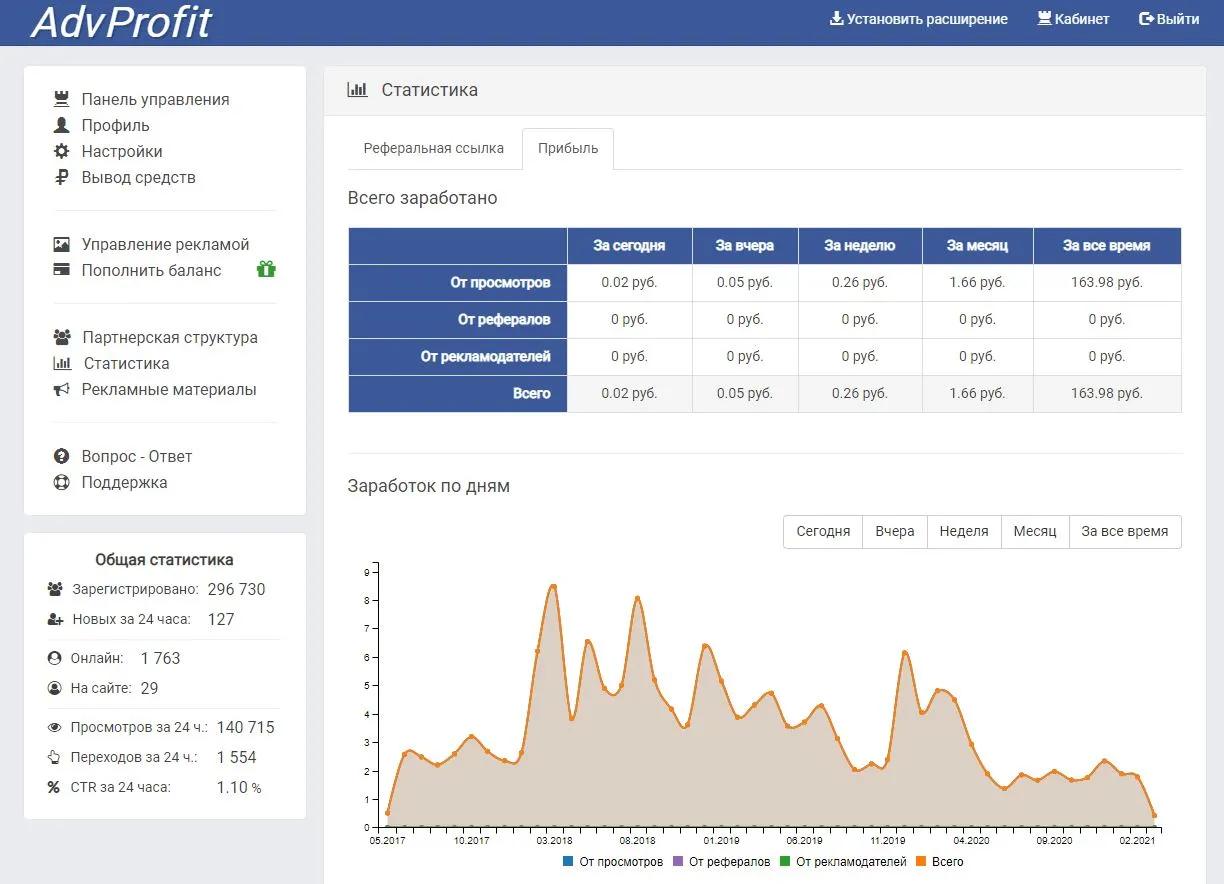Viewport: 1224px width, 884px height.
Task: Go to Панель управления menu item
Action: coord(142,99)
